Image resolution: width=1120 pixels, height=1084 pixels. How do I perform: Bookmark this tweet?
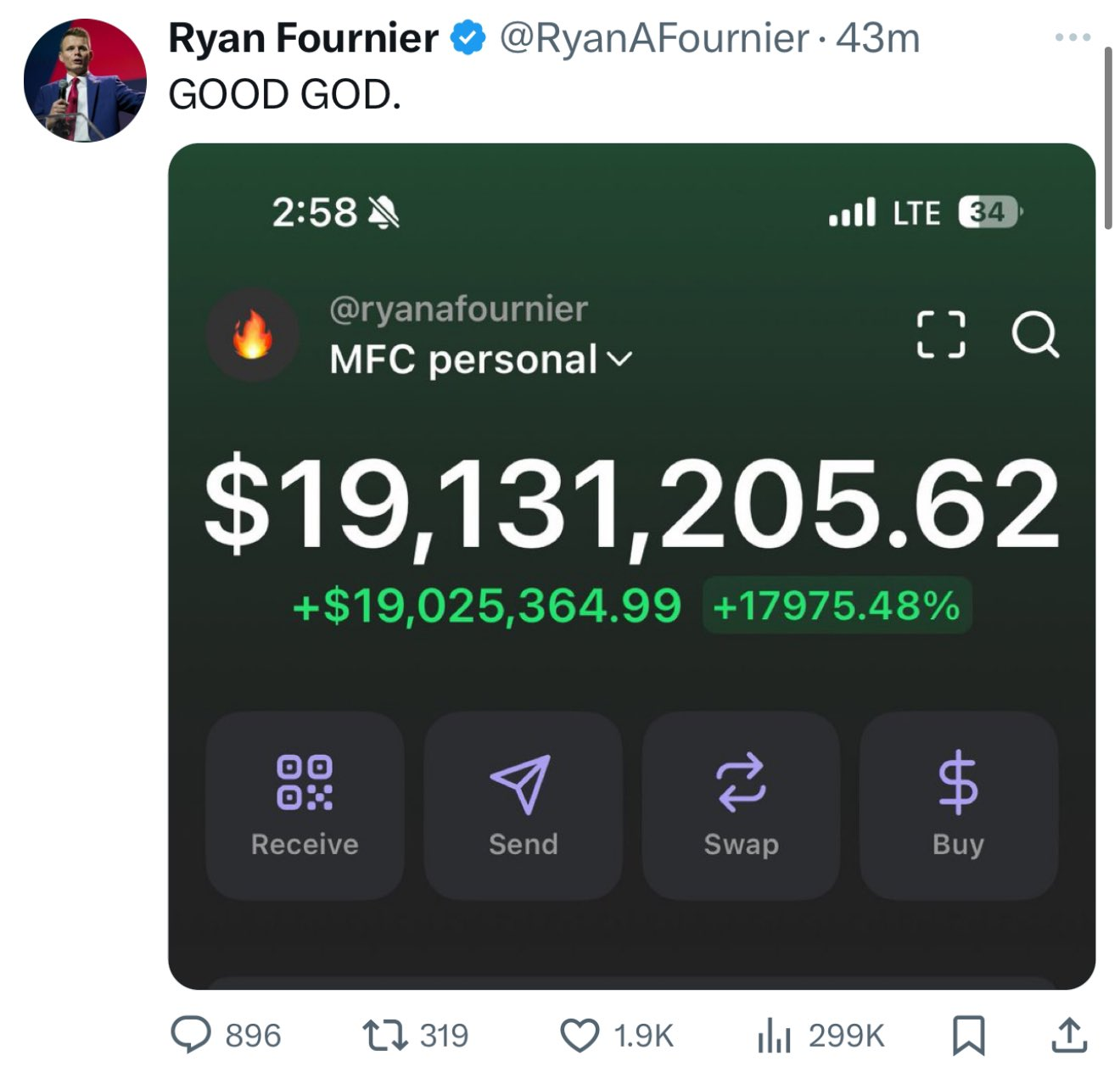pyautogui.click(x=968, y=1036)
